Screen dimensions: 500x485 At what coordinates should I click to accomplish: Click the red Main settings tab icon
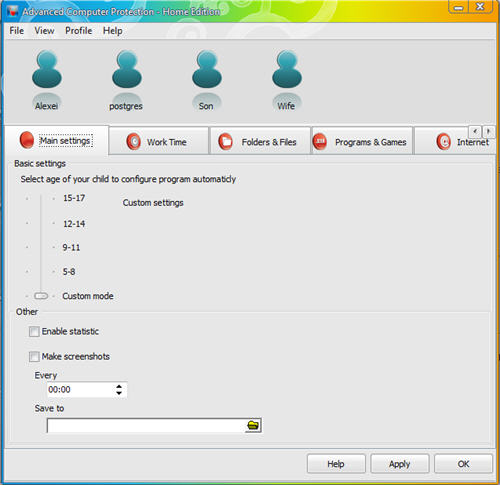[x=27, y=140]
